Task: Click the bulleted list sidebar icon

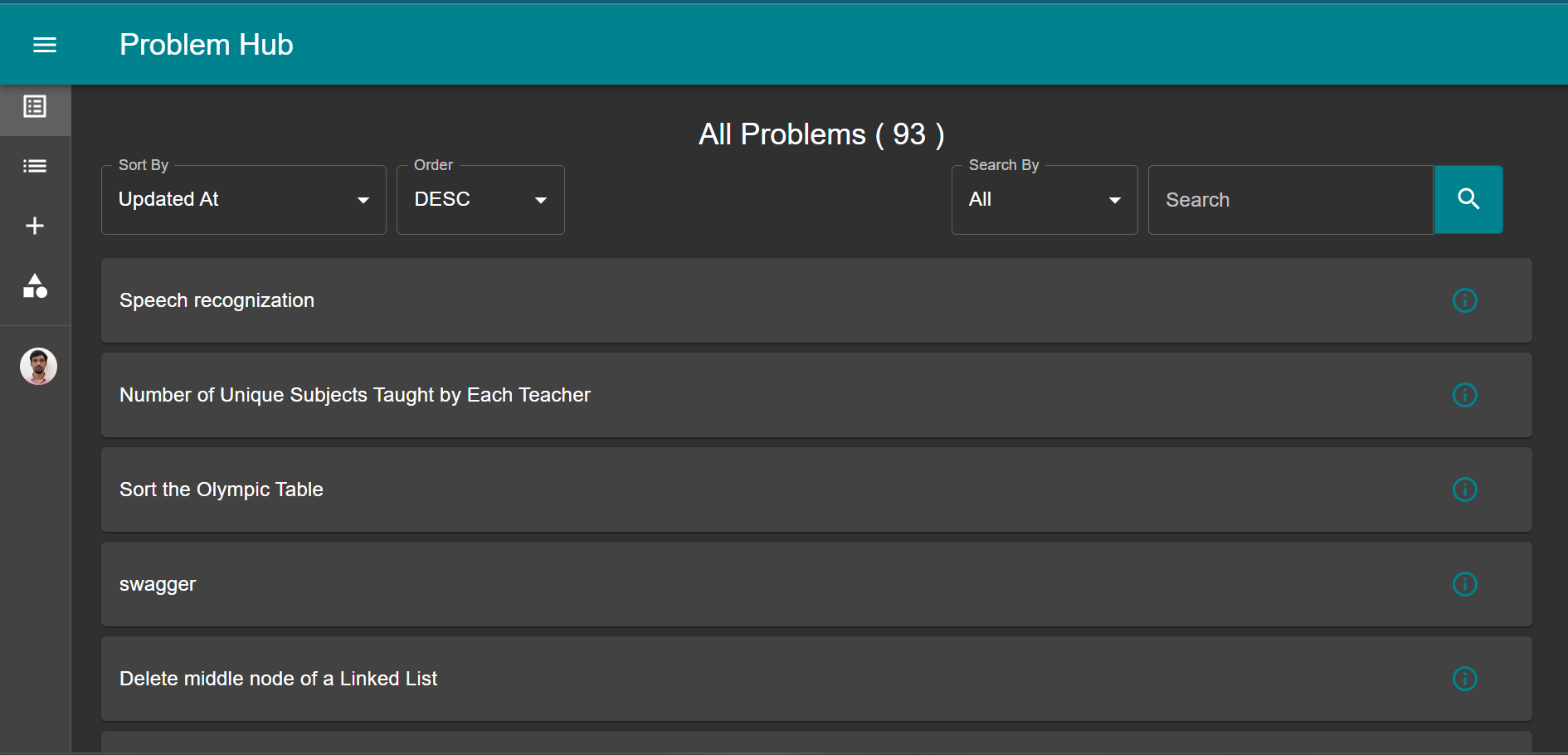Action: [x=35, y=166]
